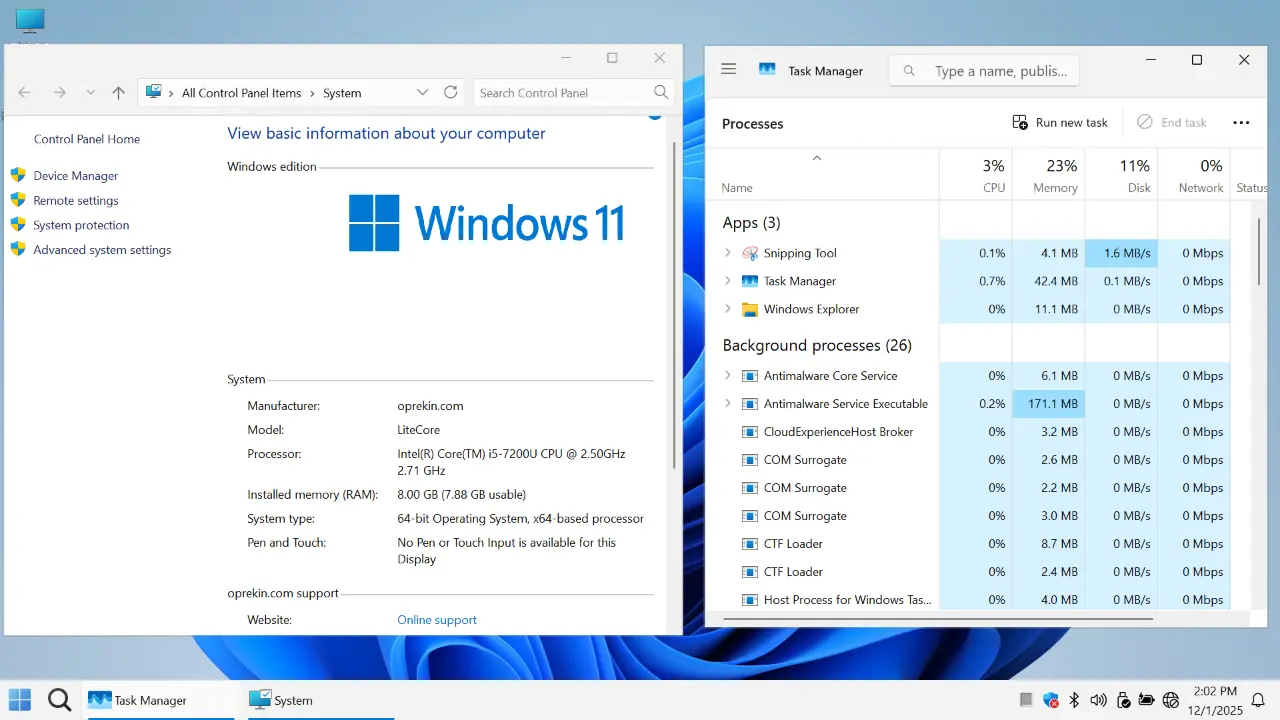Click the Control Panel search magnifier icon

[x=661, y=92]
